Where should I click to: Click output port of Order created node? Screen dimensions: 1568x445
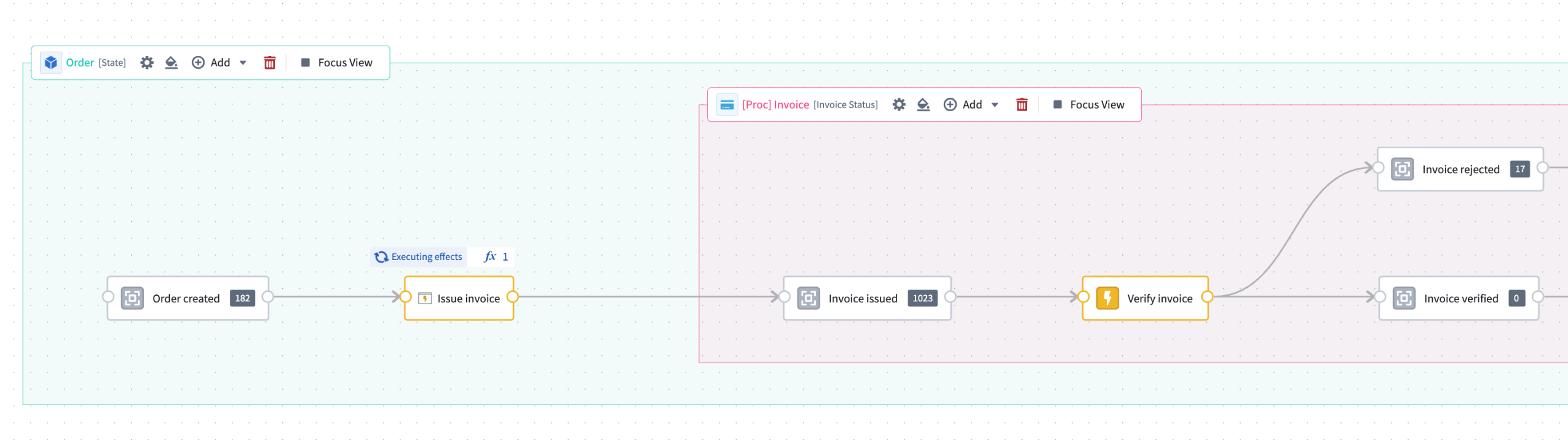267,297
